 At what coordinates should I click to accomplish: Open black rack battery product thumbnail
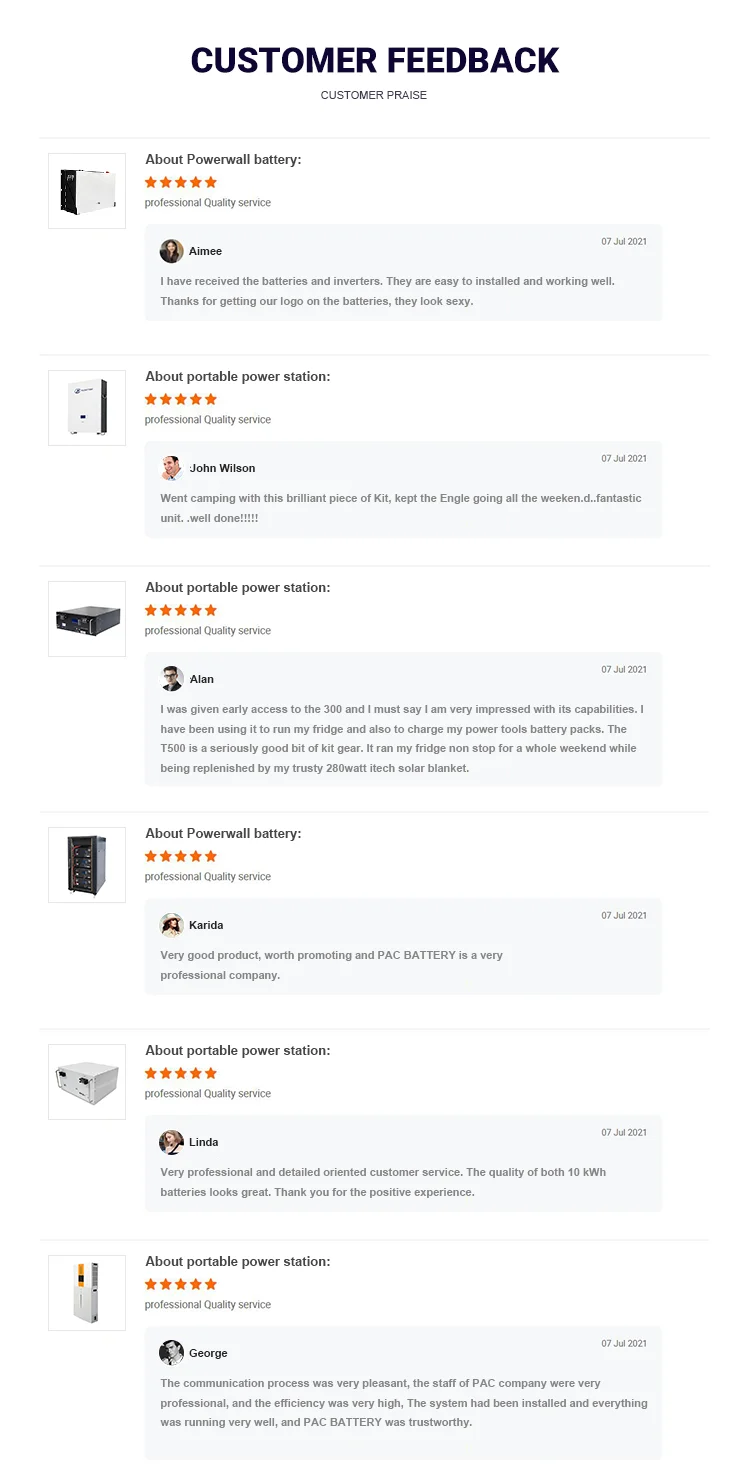[x=87, y=619]
